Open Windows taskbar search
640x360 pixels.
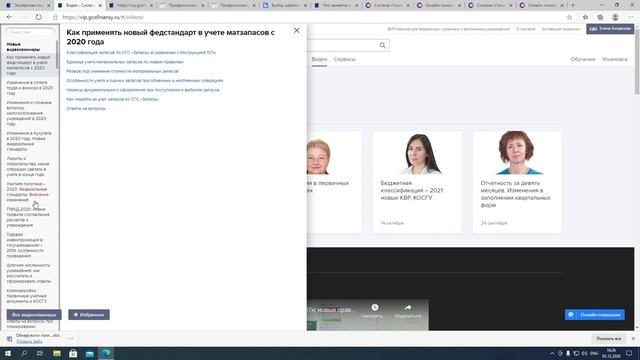(x=24, y=353)
